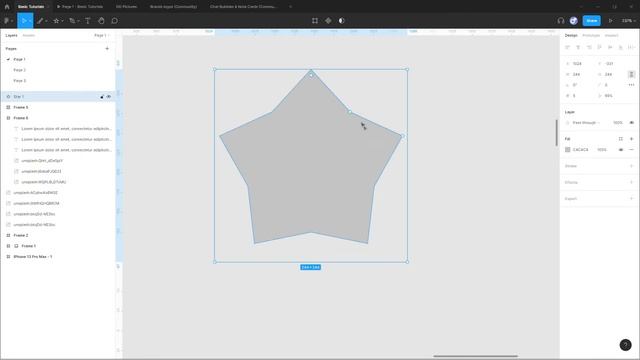
Task: Toggle visibility of Star 1 layer
Action: (x=109, y=97)
